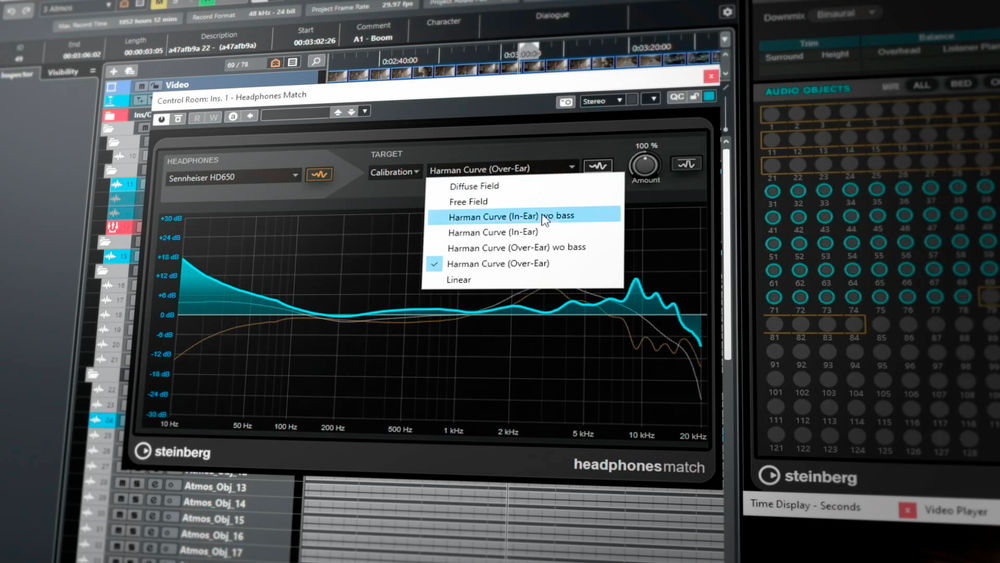Viewport: 1000px width, 563px height.
Task: Select the Linear target option
Action: click(458, 280)
